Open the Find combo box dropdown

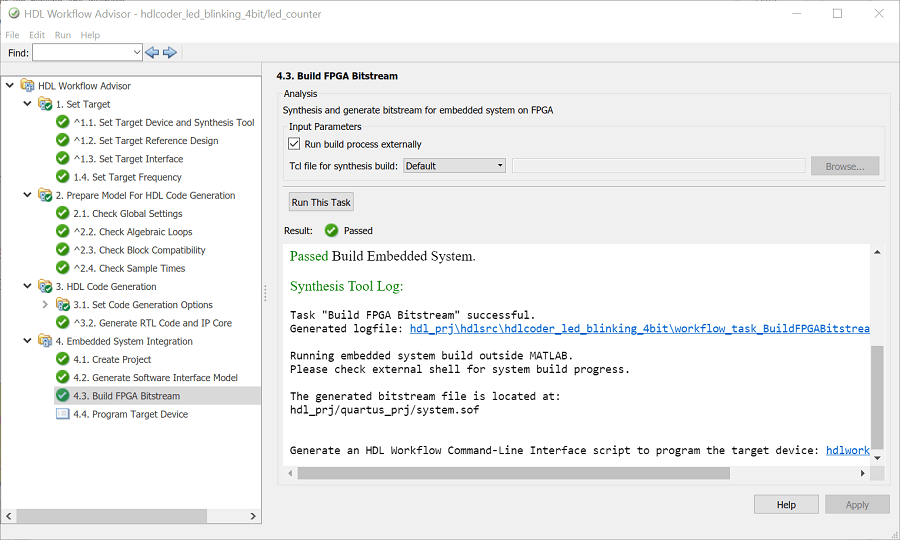[137, 52]
